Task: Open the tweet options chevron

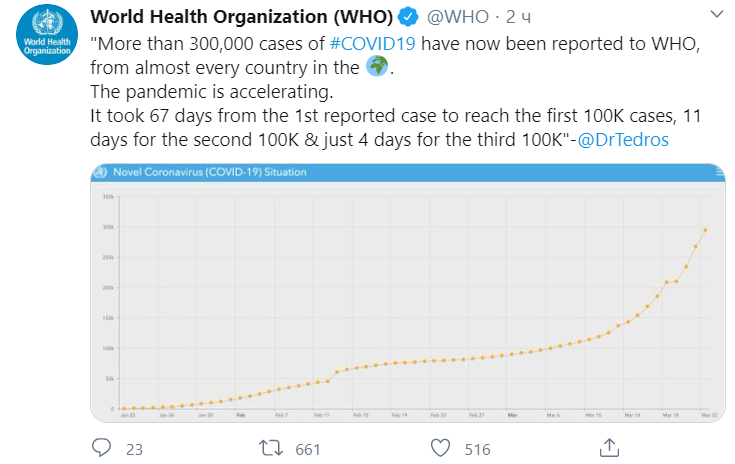Action: click(717, 14)
